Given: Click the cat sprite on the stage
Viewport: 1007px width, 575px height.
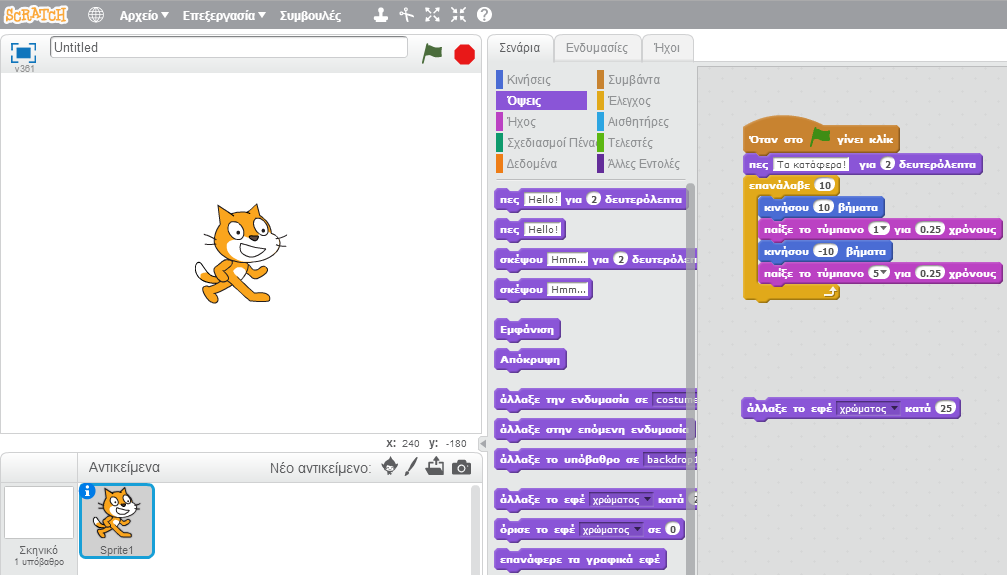Looking at the screenshot, I should (x=240, y=254).
